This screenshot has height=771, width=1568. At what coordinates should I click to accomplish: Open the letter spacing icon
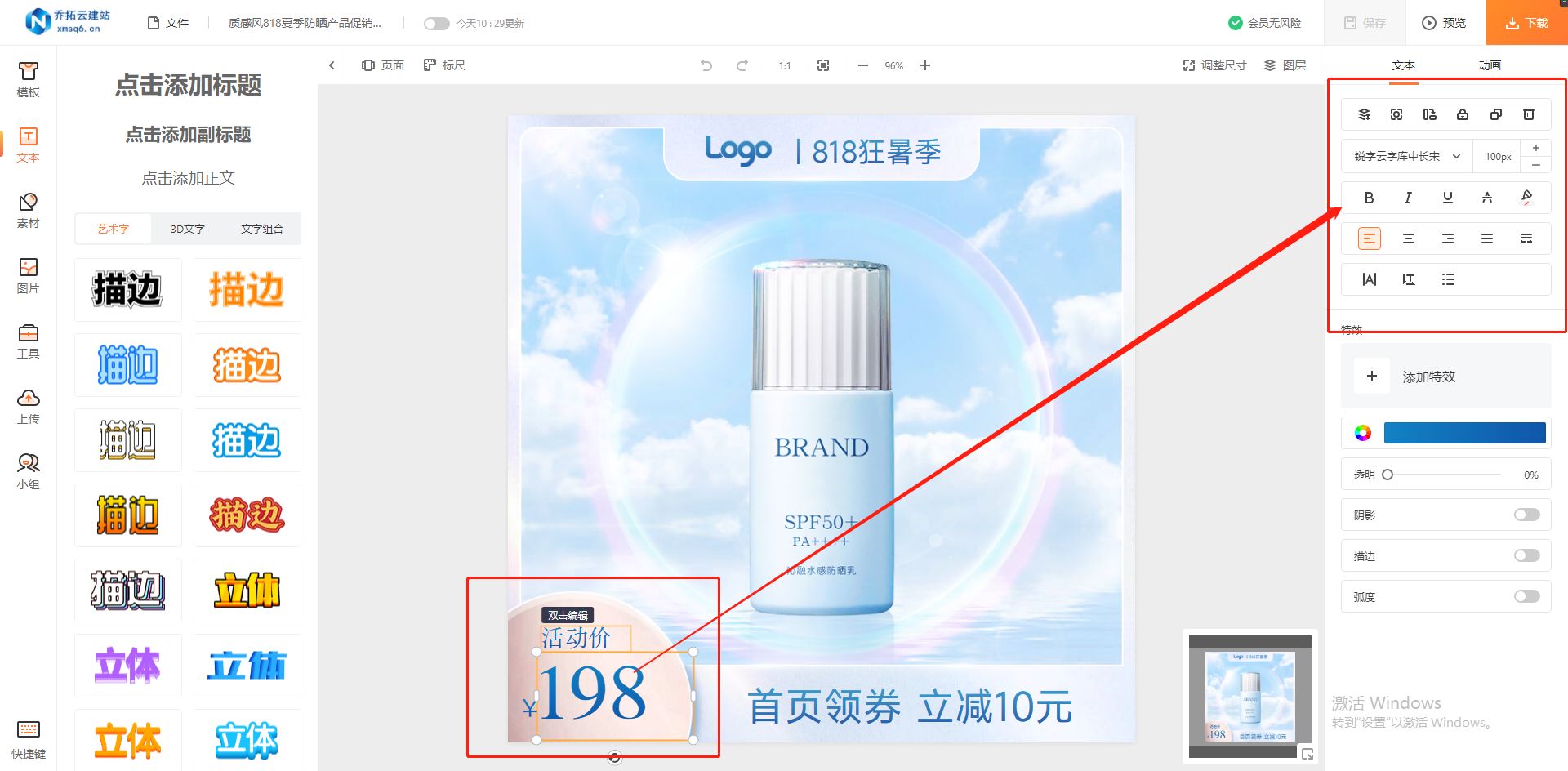coord(1369,279)
